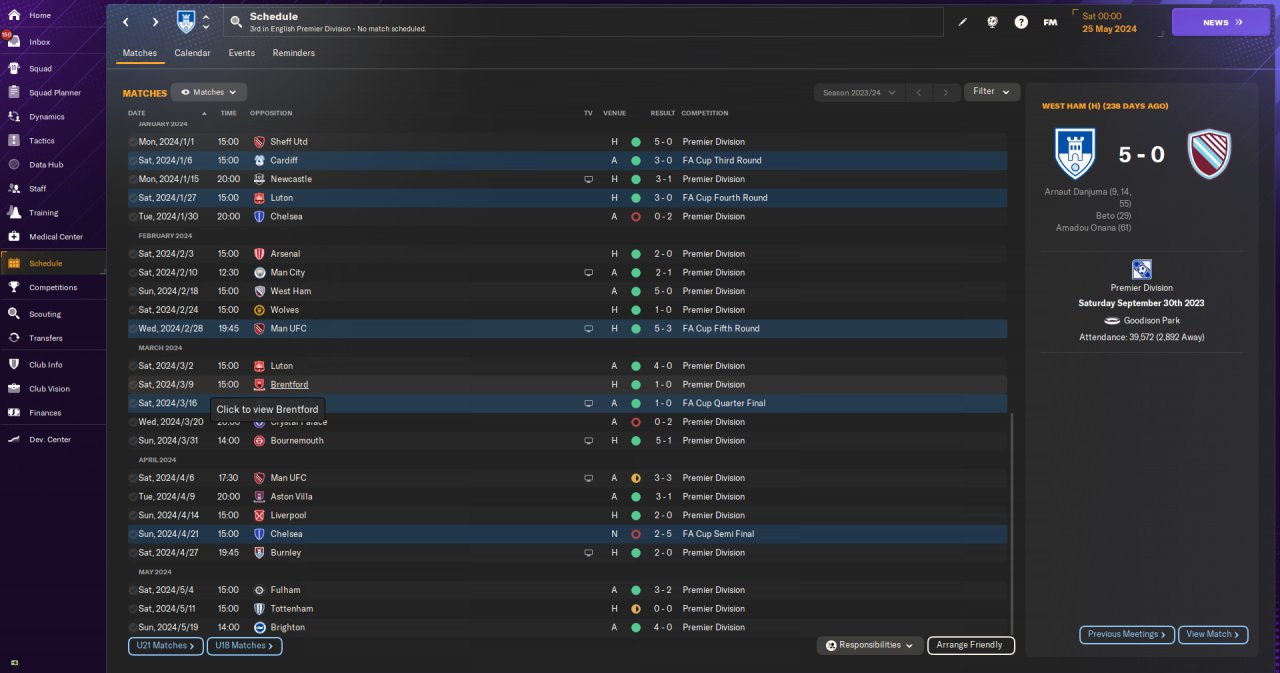This screenshot has width=1280, height=673.
Task: Sort by the Date column header
Action: point(137,113)
